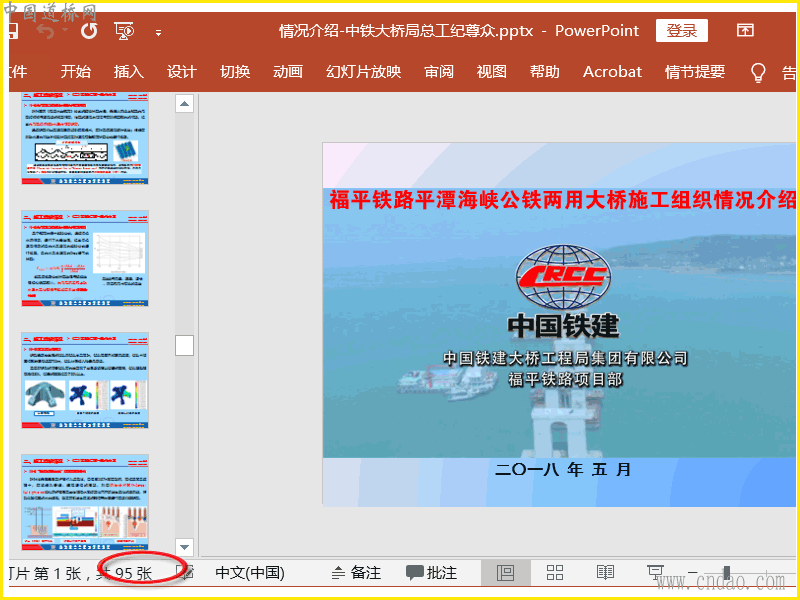This screenshot has height=600, width=800.
Task: Open the 幻灯片放映 tab
Action: [x=363, y=71]
